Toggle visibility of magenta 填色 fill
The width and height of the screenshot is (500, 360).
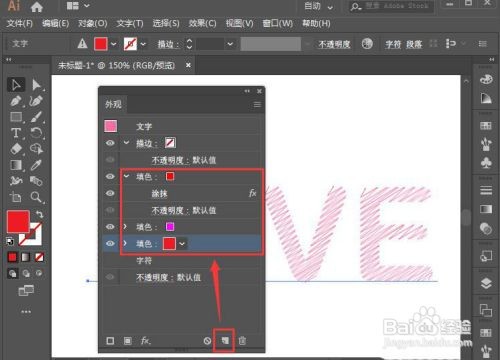pyautogui.click(x=110, y=227)
